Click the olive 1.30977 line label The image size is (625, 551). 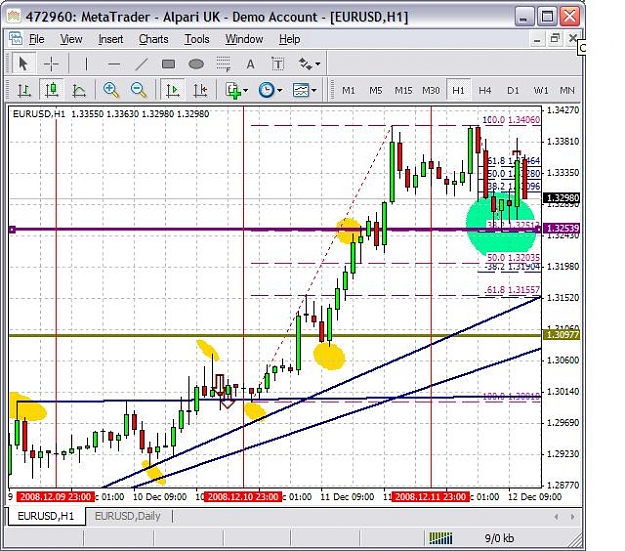[562, 335]
